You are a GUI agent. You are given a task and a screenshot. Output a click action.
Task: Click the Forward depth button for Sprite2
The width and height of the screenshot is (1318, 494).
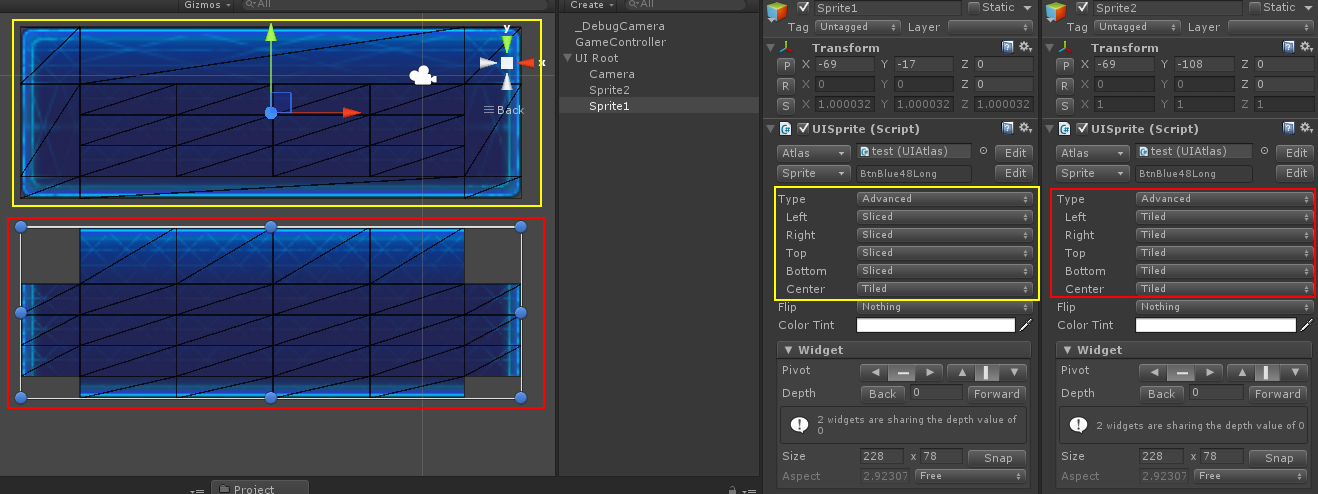coord(1277,393)
